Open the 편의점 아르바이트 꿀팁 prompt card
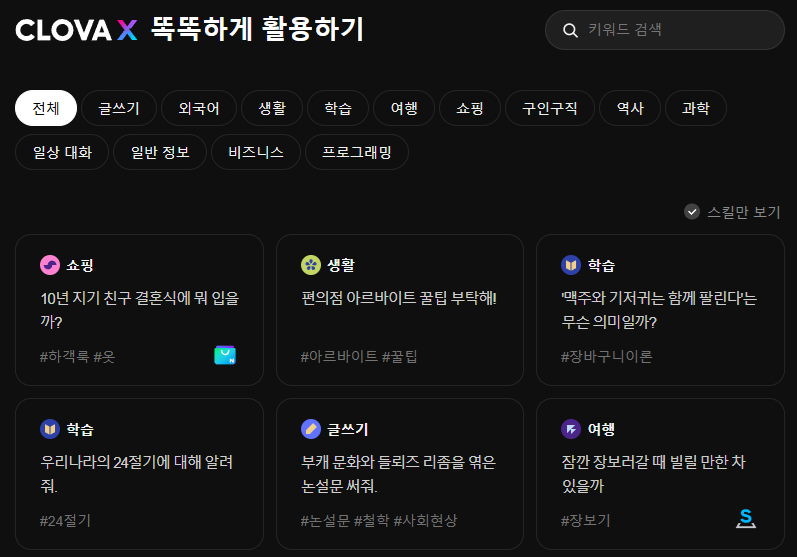 [x=399, y=309]
